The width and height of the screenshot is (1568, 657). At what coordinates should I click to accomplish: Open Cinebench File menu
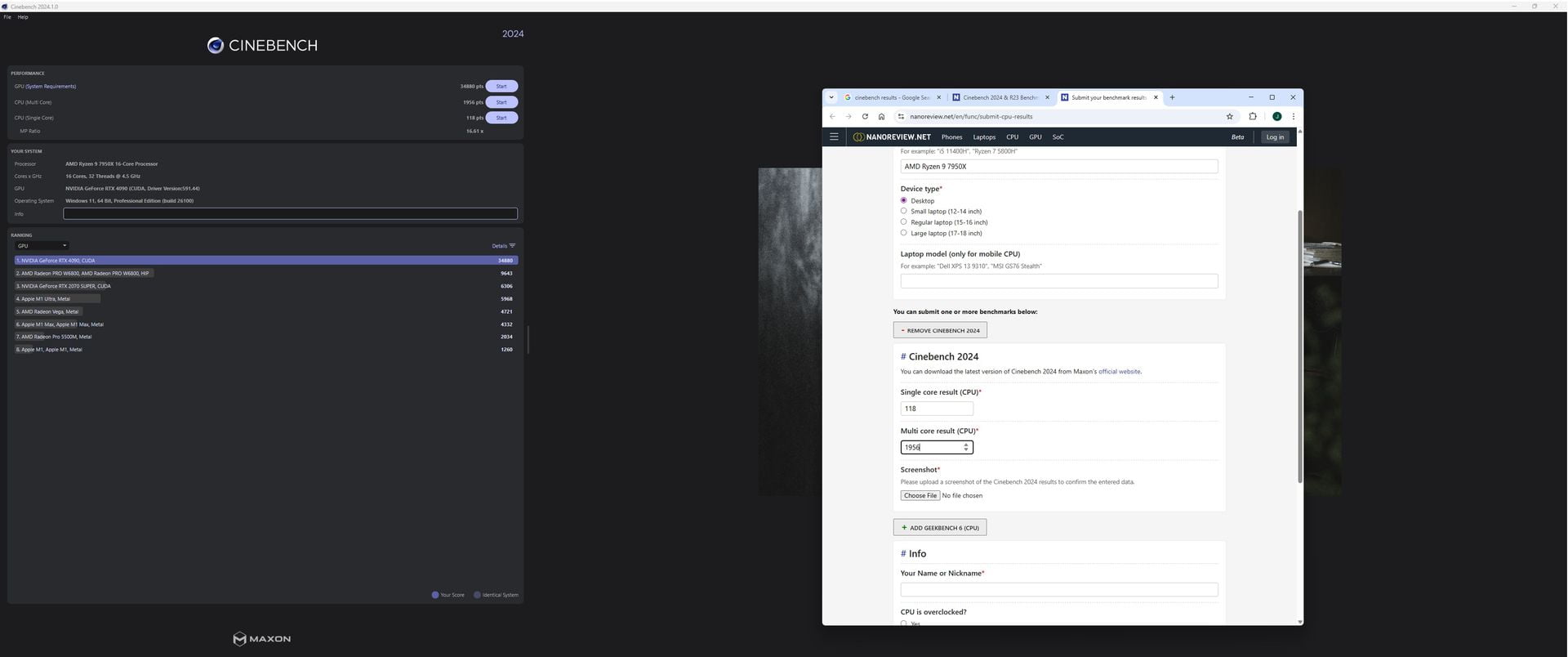tap(7, 16)
